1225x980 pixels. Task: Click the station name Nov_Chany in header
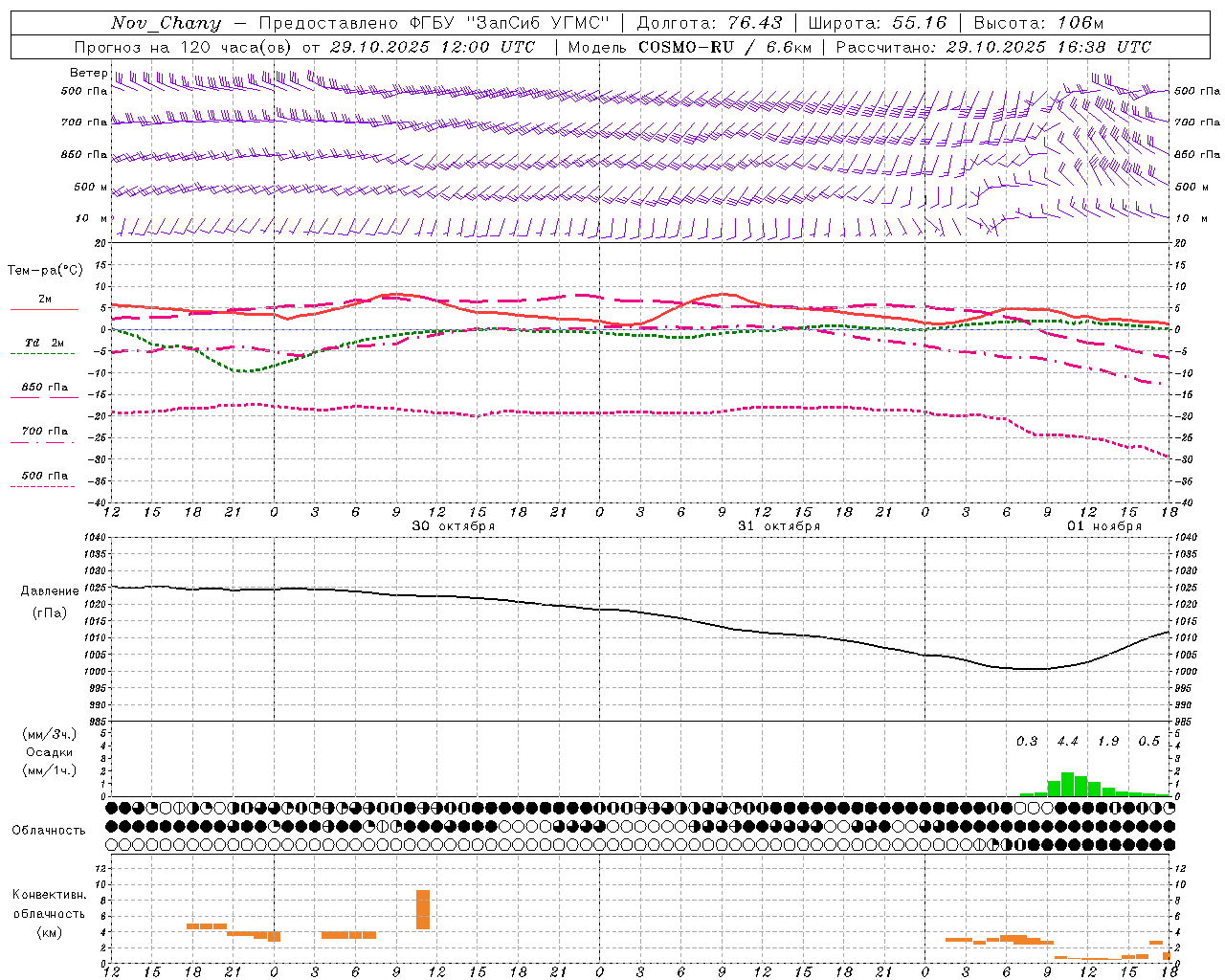tap(167, 23)
